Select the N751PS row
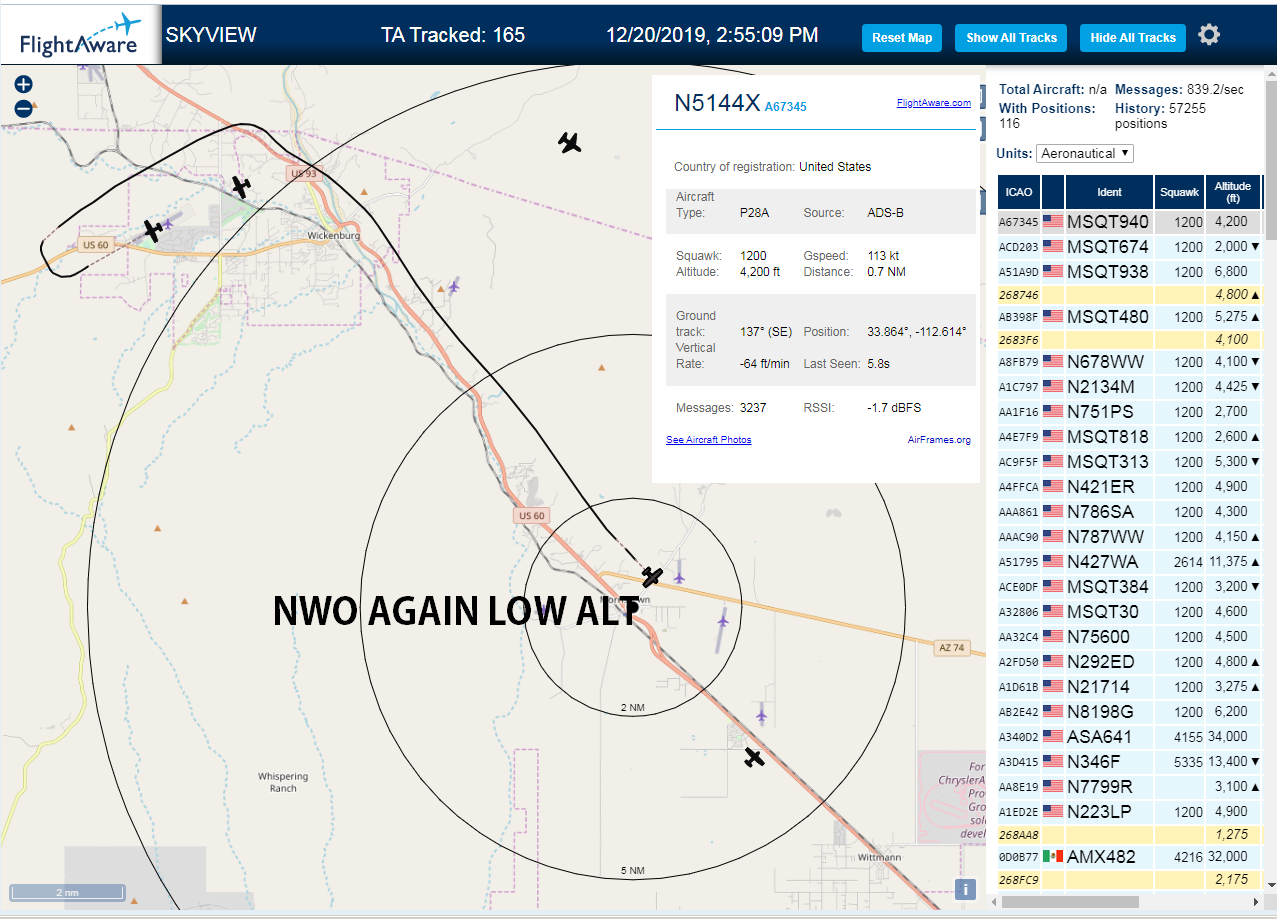This screenshot has height=919, width=1277. (1129, 412)
